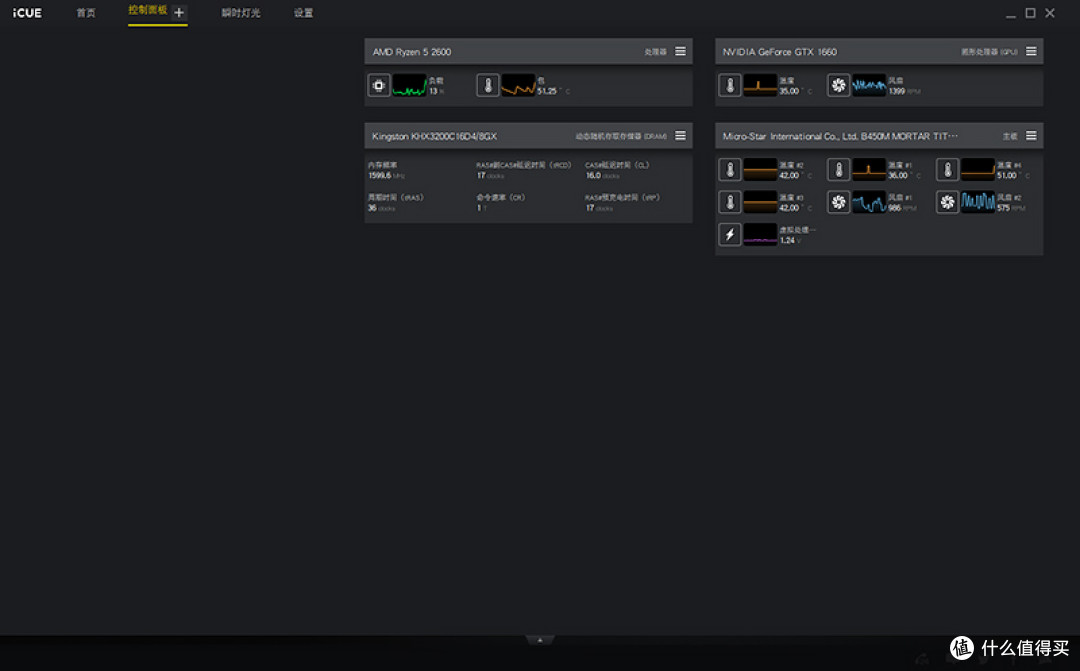
Task: Click the GTX 1660 temperature graph
Action: (760, 85)
